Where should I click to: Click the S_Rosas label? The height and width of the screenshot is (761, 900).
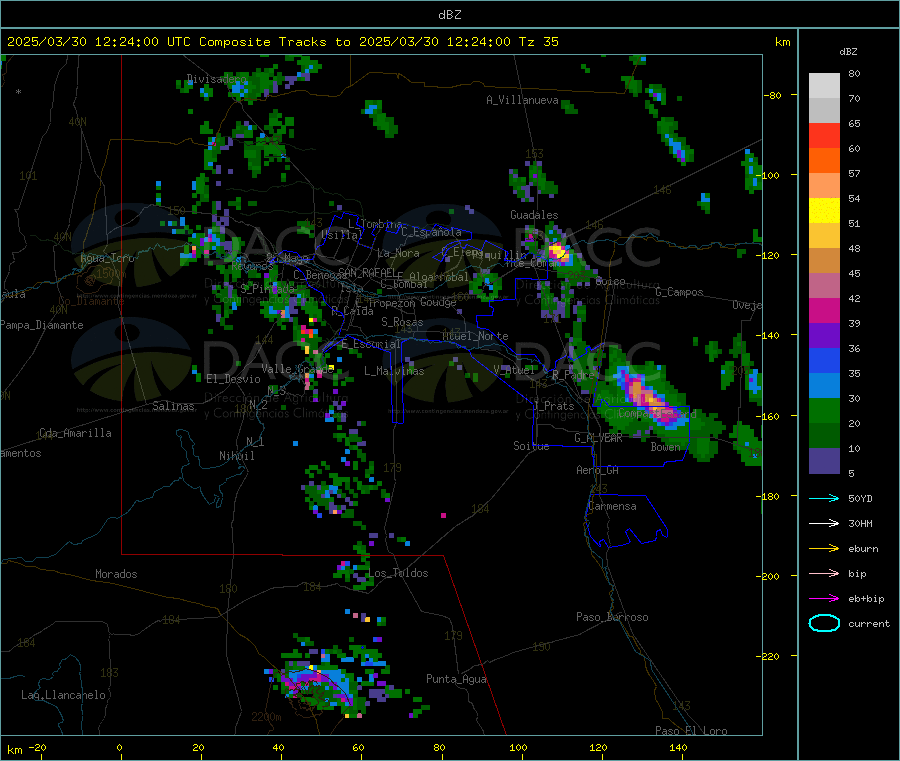(x=402, y=322)
